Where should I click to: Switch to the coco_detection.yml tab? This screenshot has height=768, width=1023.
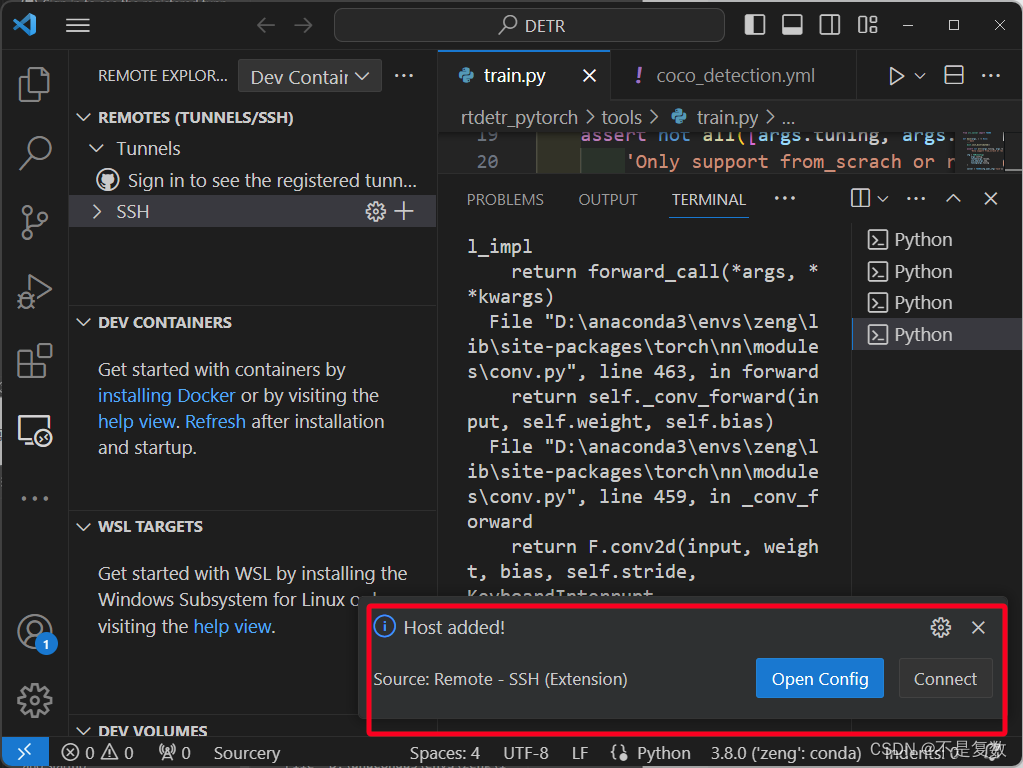(737, 74)
